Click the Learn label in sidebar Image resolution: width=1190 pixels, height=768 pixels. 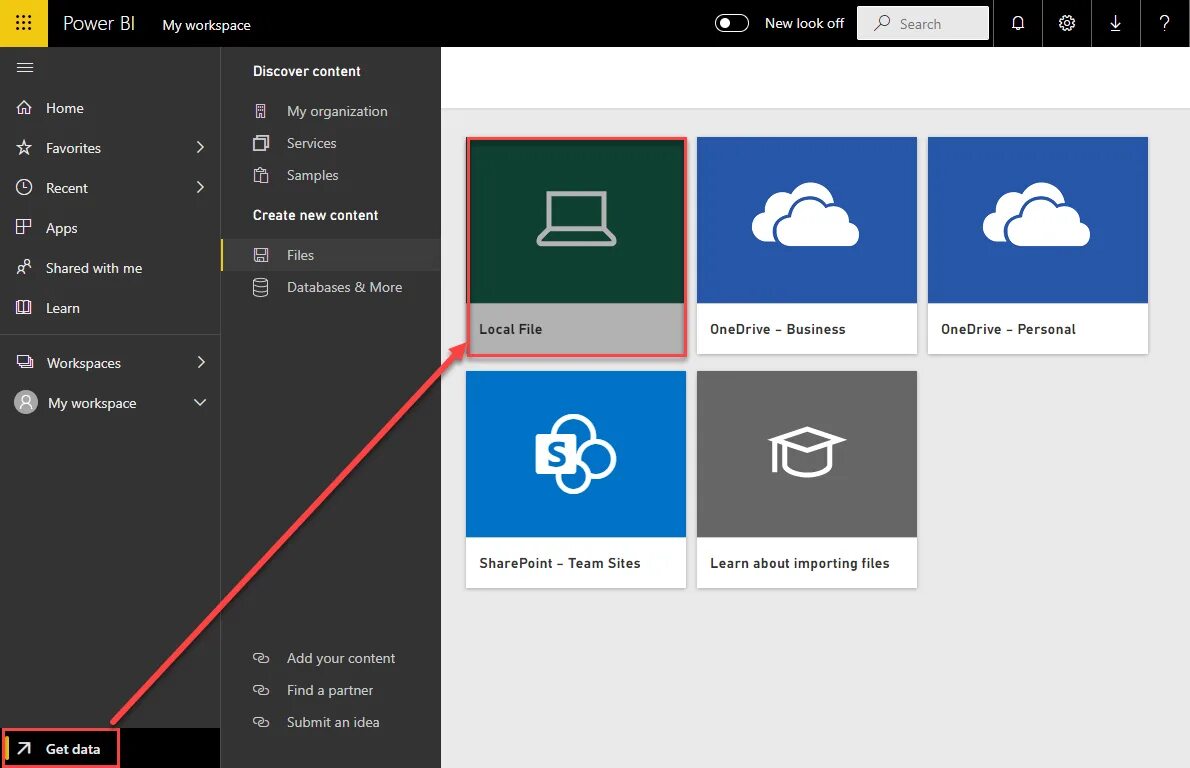pos(62,308)
